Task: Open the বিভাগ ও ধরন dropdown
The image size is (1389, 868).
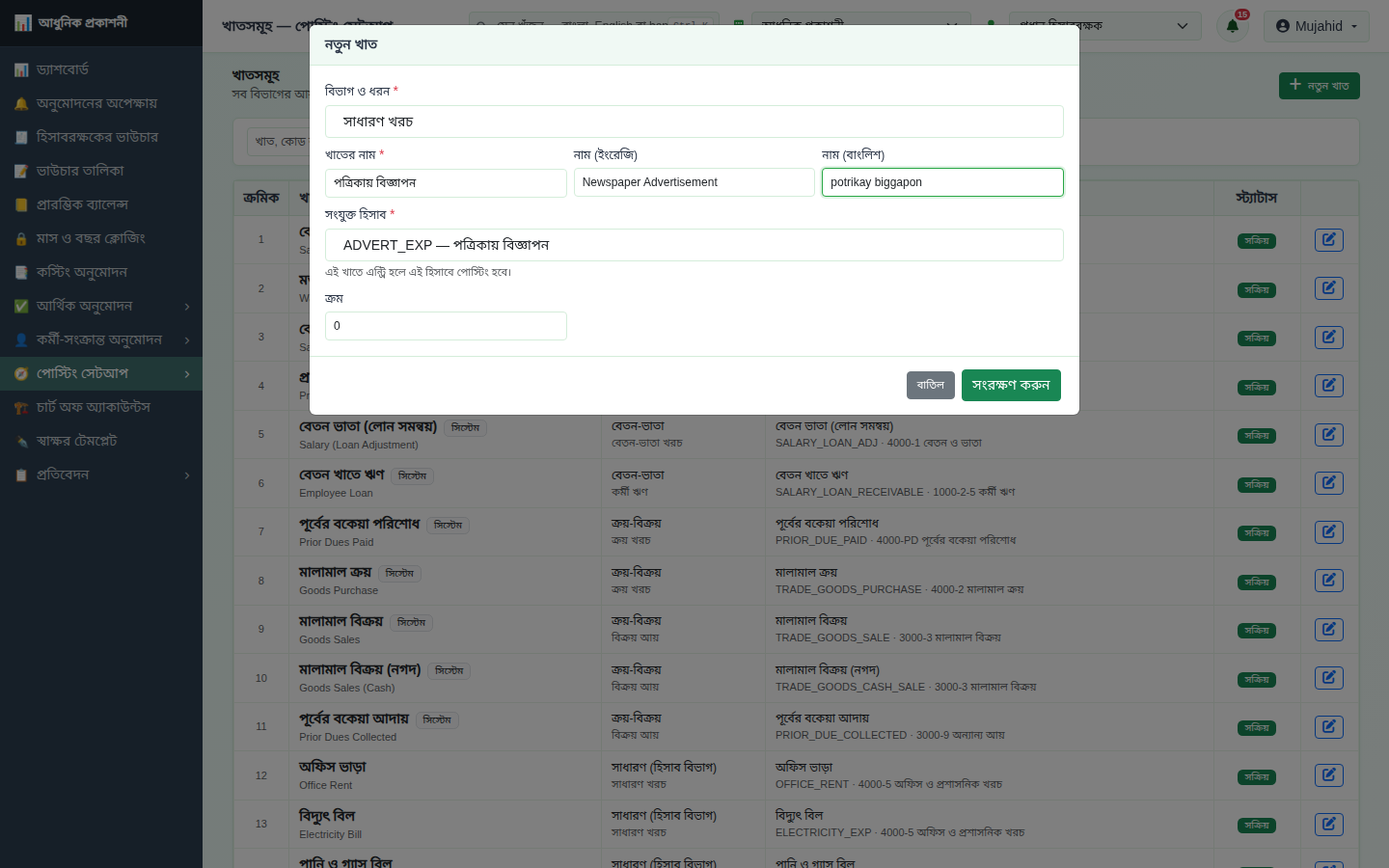Action: pyautogui.click(x=694, y=122)
